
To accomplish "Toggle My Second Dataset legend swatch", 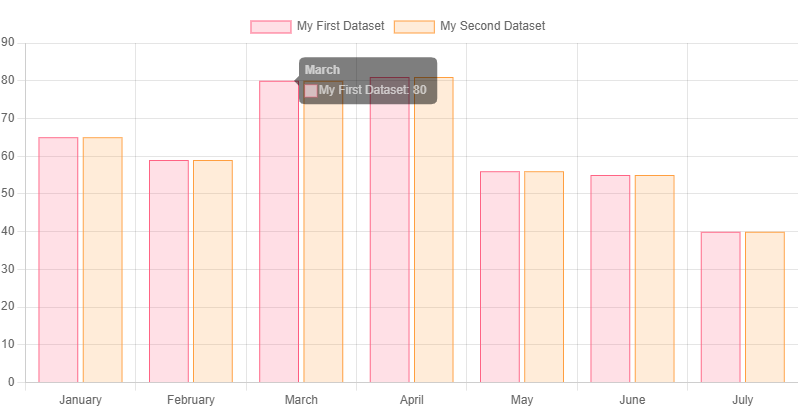I will tap(414, 26).
